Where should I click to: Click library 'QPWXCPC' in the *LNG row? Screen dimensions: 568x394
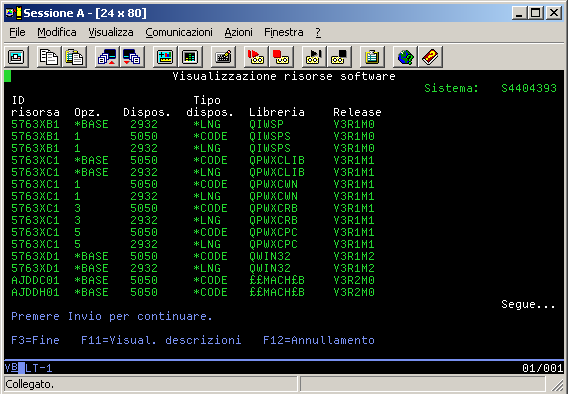point(273,244)
